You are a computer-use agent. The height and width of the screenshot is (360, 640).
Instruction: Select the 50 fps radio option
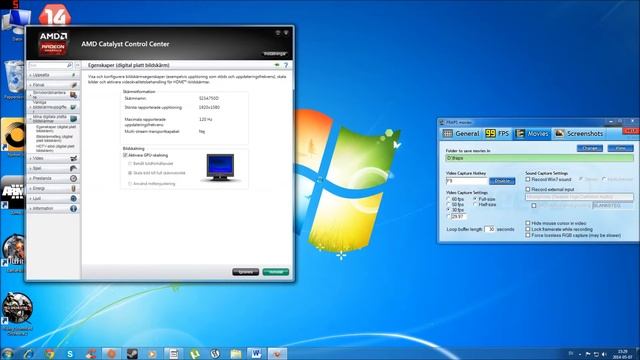click(449, 204)
